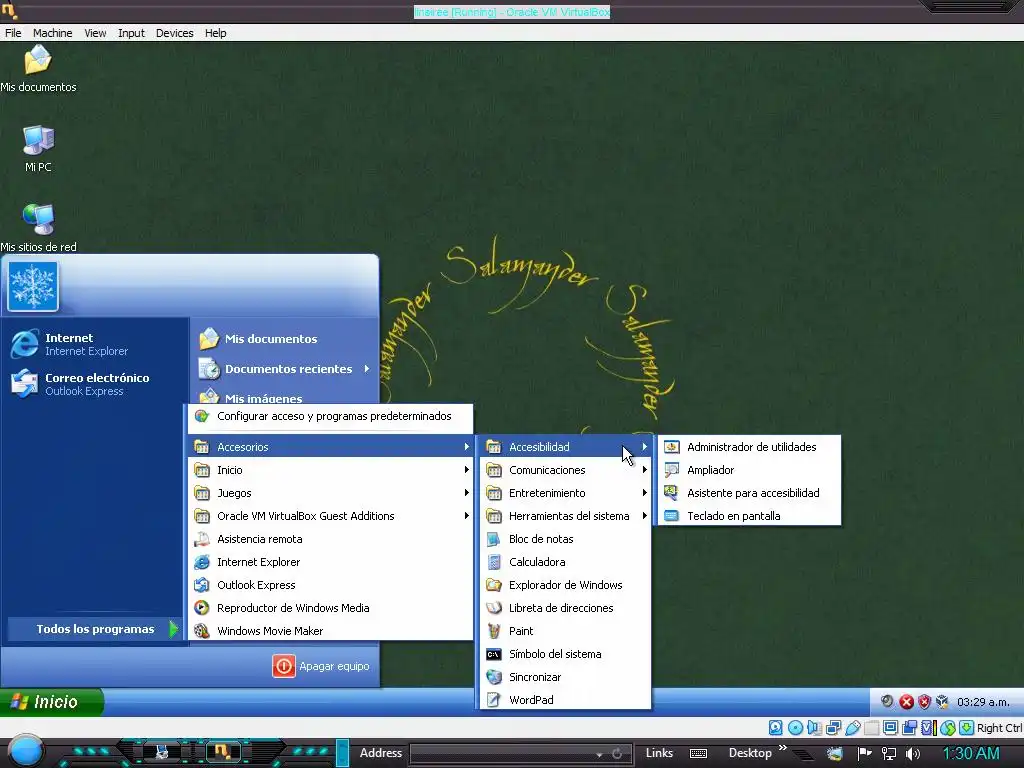
Task: Expand the Accesibilidad submenu arrow
Action: click(x=645, y=447)
